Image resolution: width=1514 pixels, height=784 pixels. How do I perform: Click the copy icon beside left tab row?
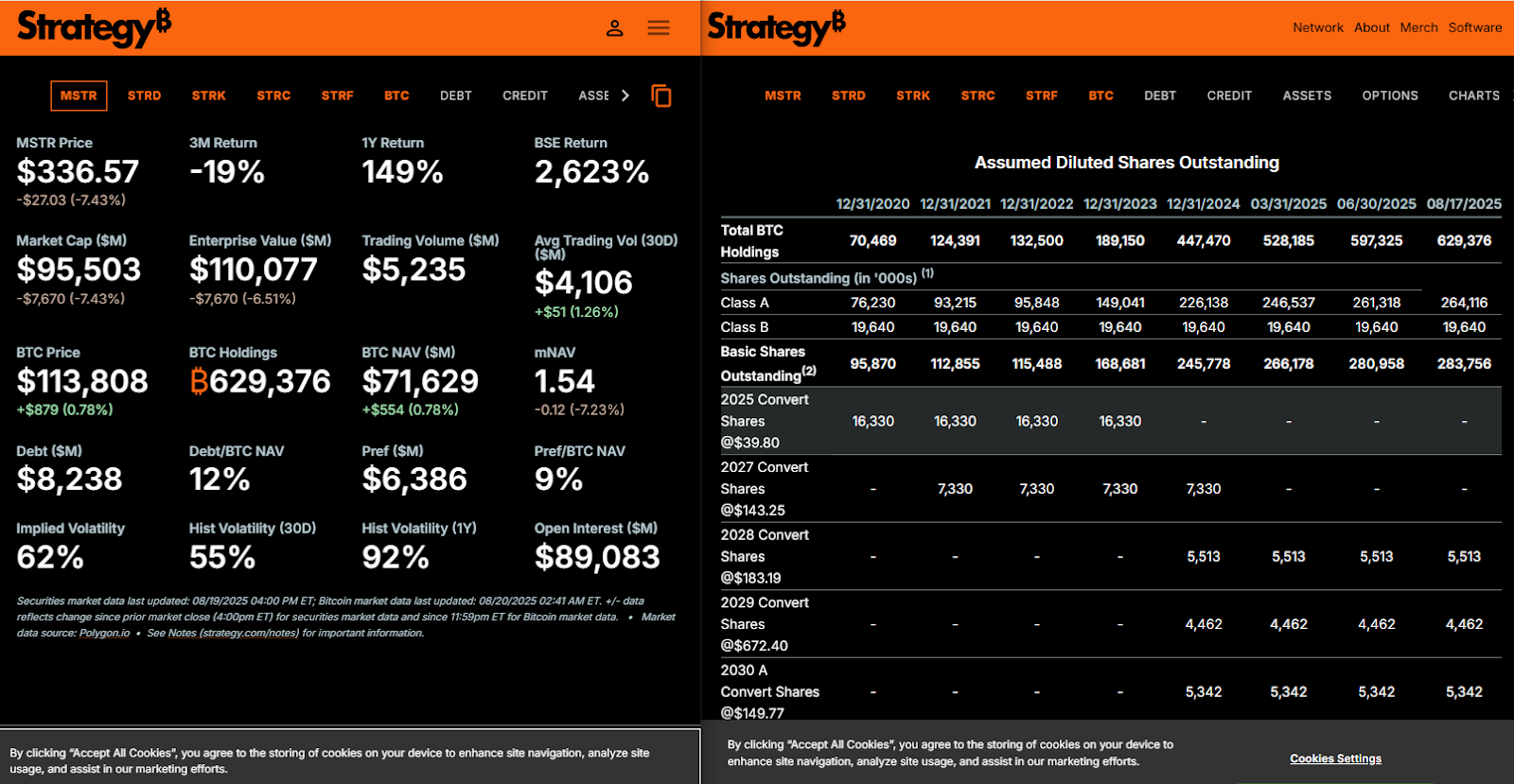[661, 96]
